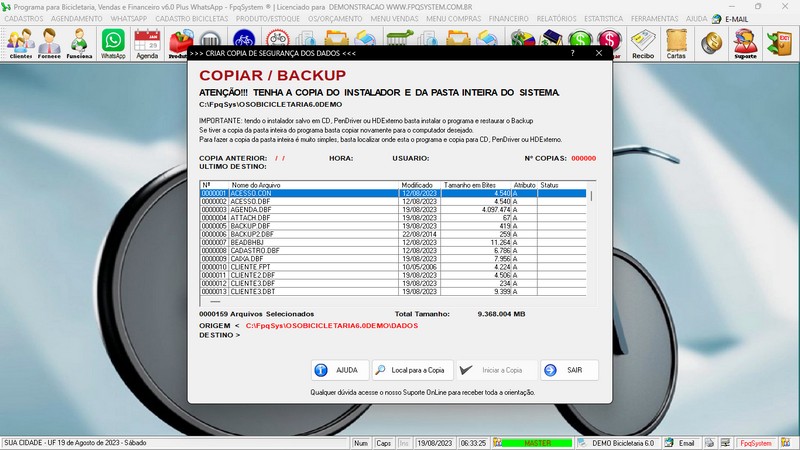Click the money bills stack icon
The image size is (800, 450).
521,39
